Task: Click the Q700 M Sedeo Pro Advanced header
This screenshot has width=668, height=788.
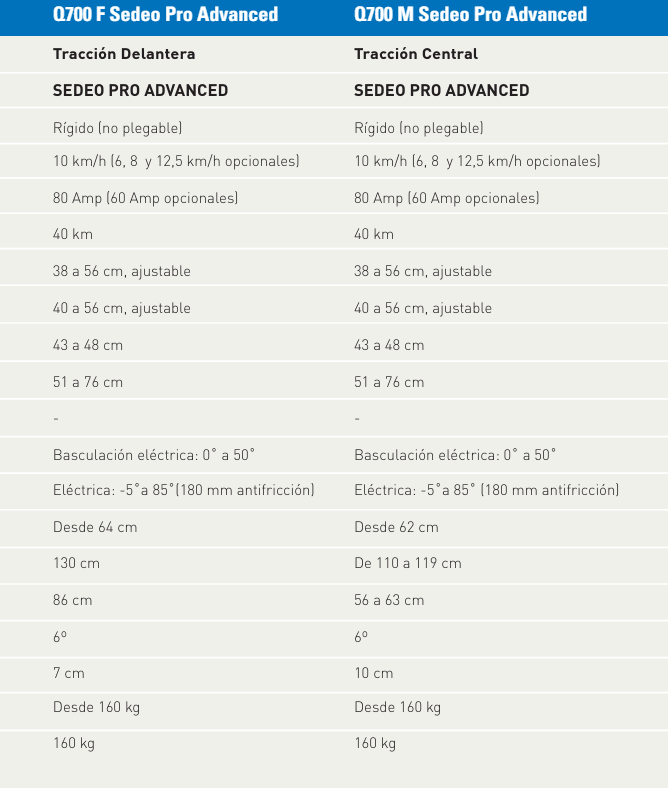Action: point(470,15)
